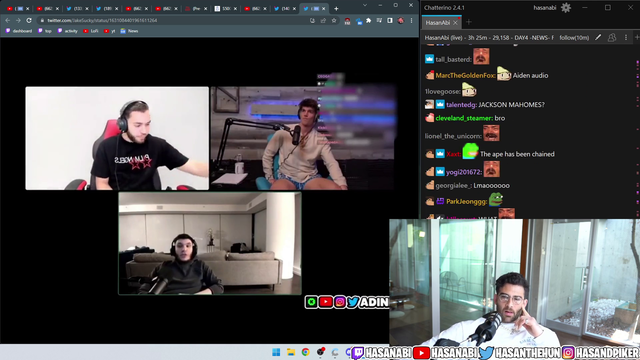The image size is (640, 360).
Task: Click username MarcTheGoldenFox in chat
Action: 465,76
